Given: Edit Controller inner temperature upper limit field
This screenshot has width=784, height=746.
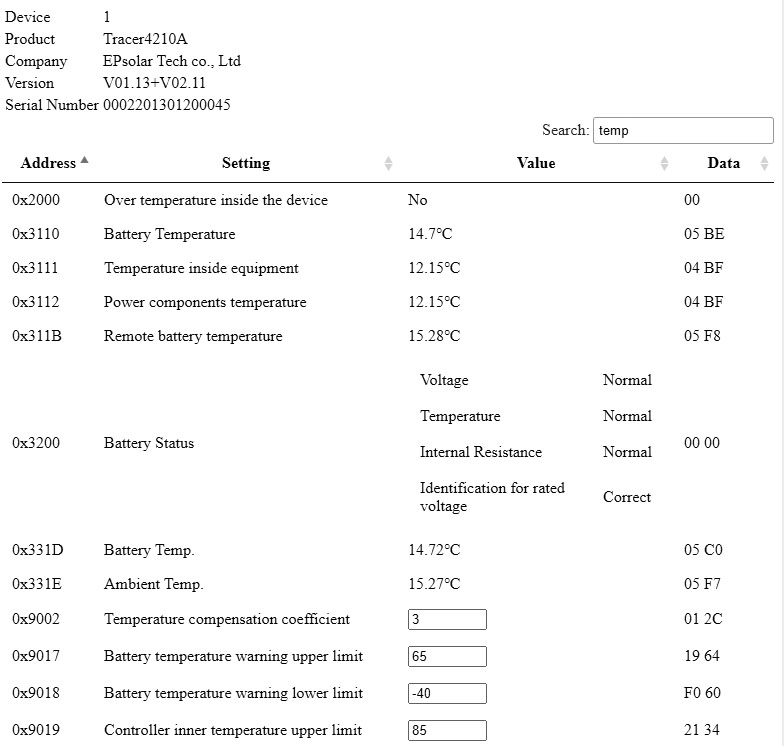Looking at the screenshot, I should pos(447,730).
